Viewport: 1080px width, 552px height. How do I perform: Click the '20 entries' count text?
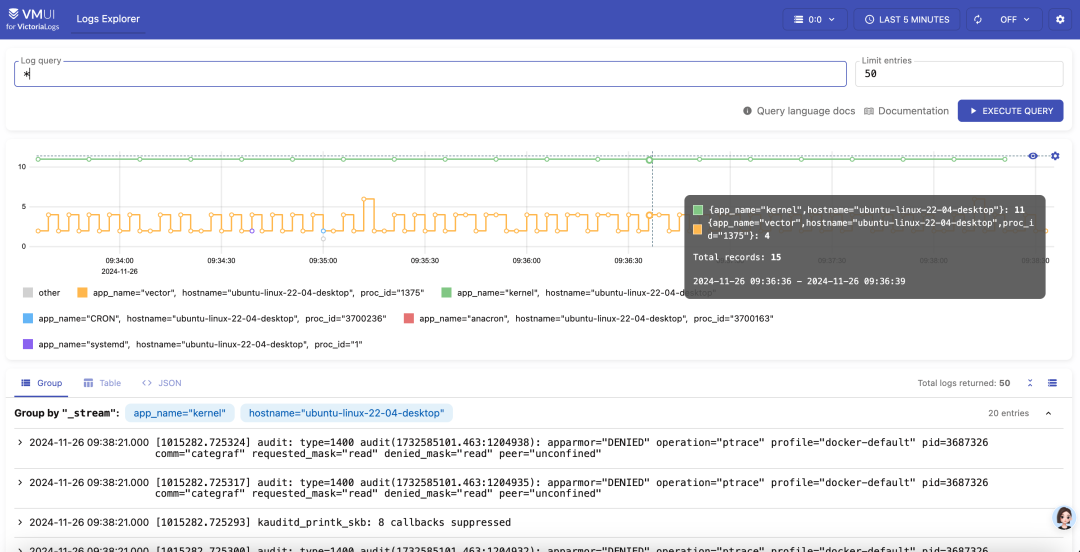click(1008, 413)
